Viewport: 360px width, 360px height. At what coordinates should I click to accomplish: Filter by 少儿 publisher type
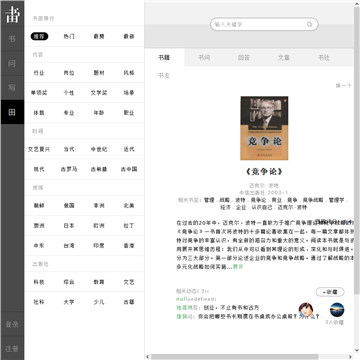point(99,302)
